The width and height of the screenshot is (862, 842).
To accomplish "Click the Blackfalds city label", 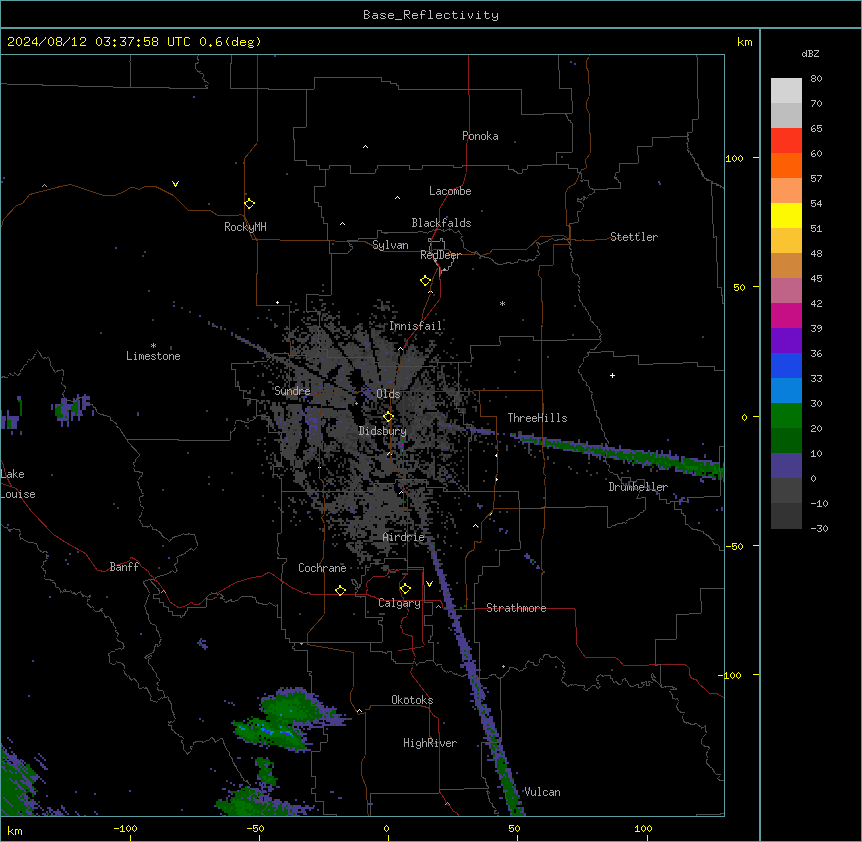I will (441, 223).
